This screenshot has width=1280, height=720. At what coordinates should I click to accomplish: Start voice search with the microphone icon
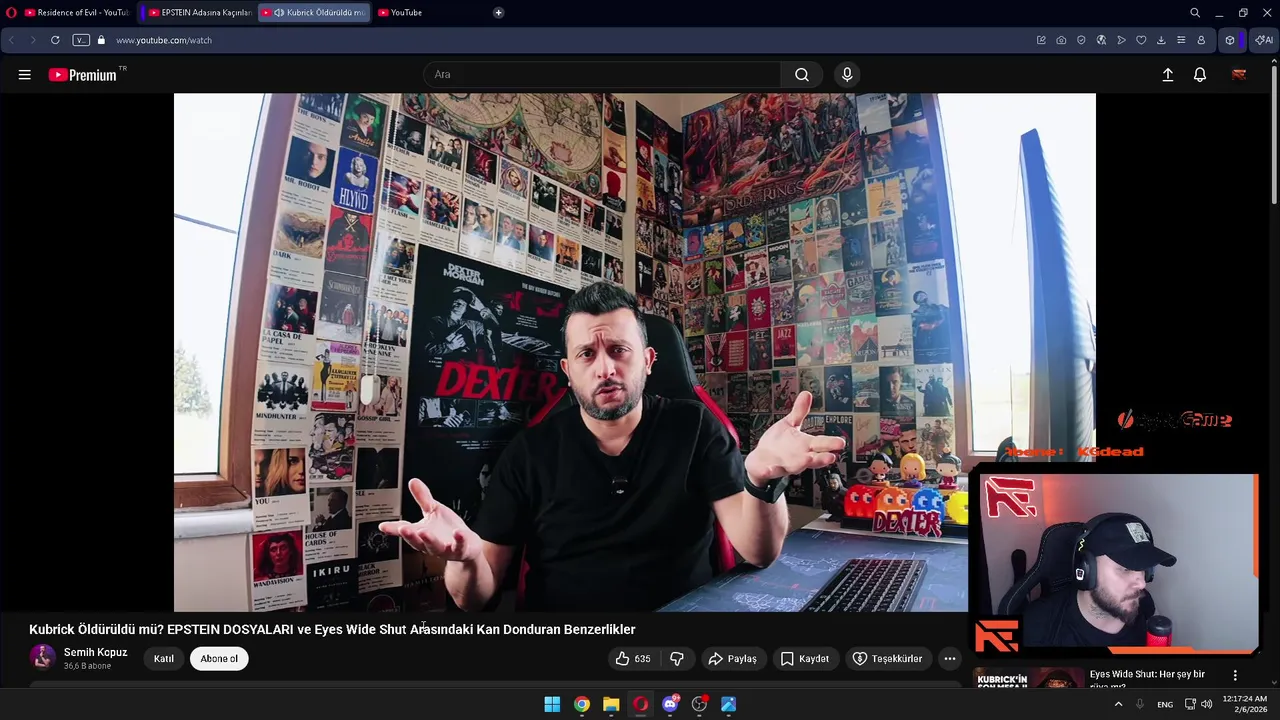point(847,75)
